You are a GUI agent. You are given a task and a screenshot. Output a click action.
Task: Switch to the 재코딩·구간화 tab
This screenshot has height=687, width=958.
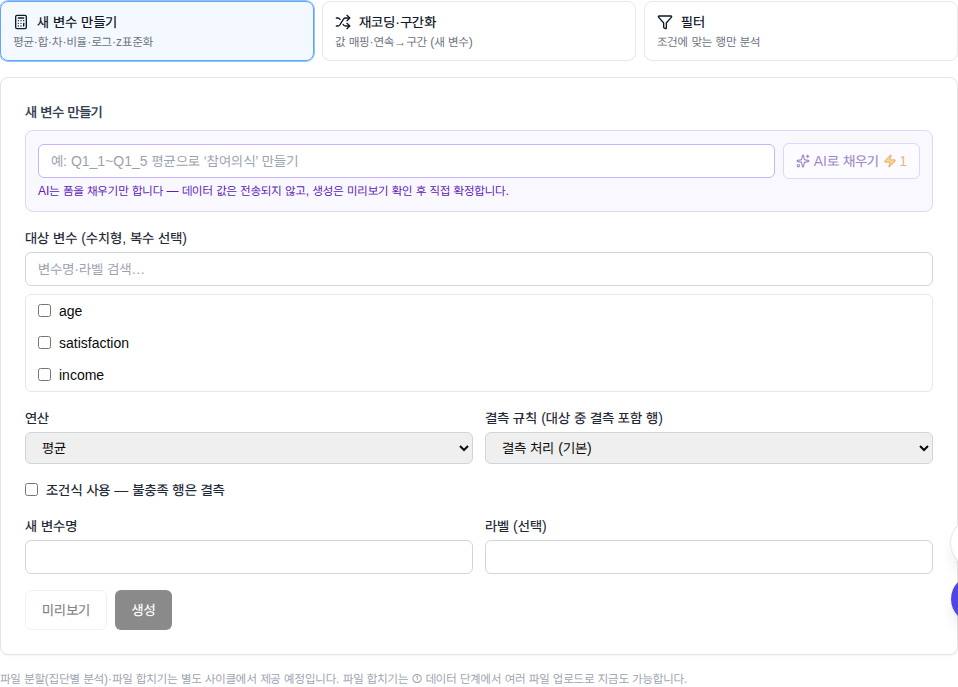point(479,31)
